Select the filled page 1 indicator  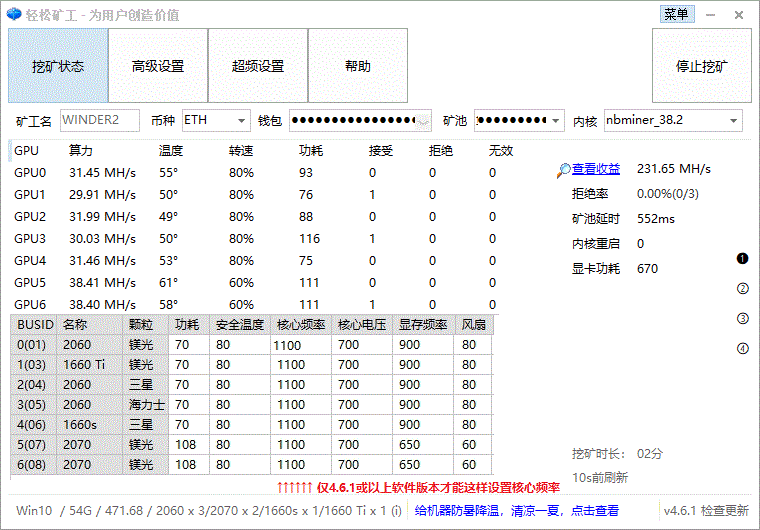742,259
